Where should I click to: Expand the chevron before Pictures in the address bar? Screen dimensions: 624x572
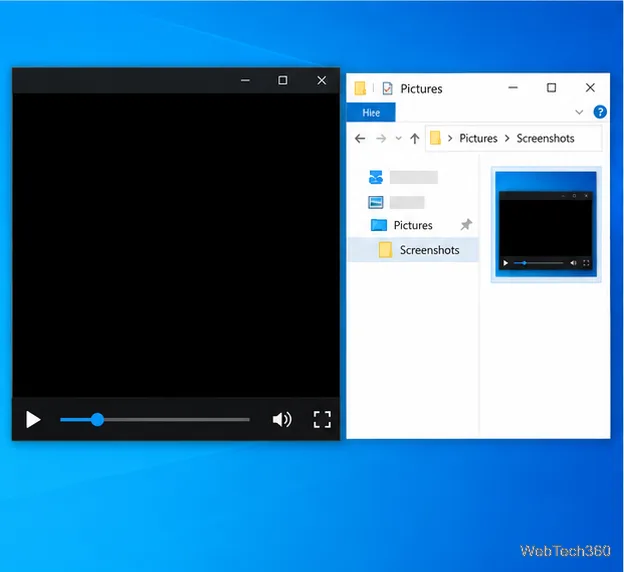[x=450, y=138]
